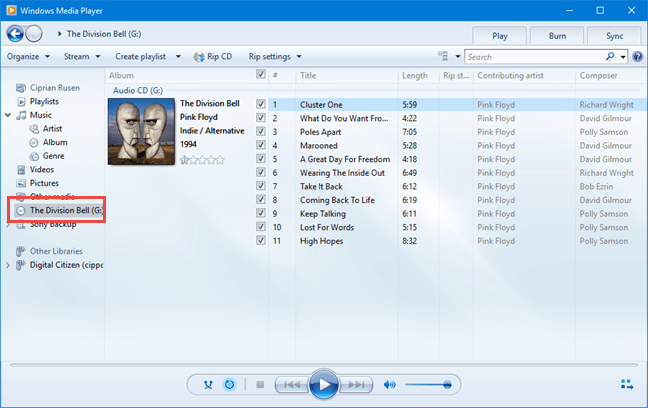The image size is (648, 408).
Task: Open the search options dropdown arrow
Action: click(x=623, y=57)
